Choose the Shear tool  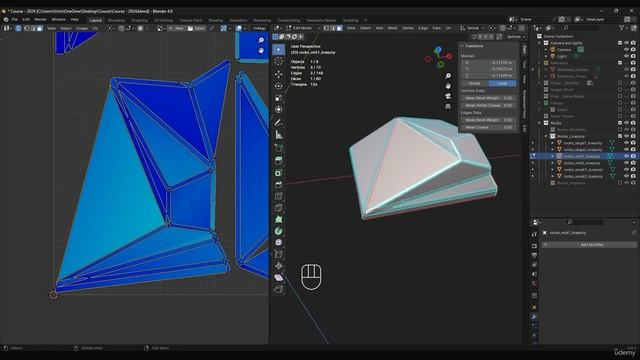pyautogui.click(x=279, y=278)
